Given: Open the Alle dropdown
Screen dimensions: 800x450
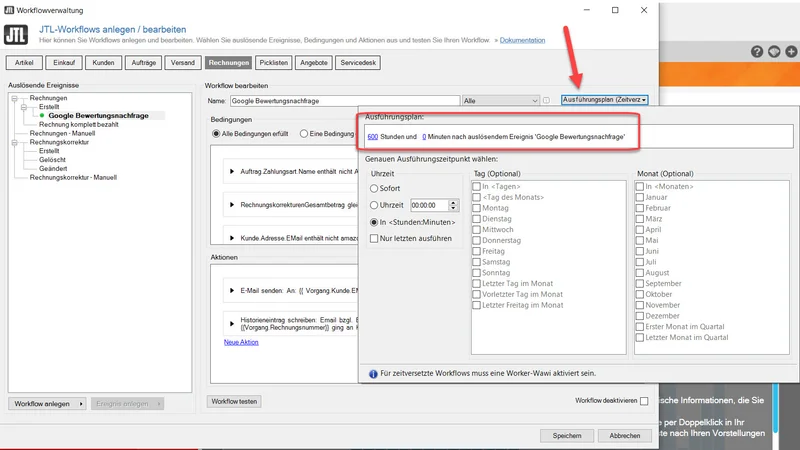Looking at the screenshot, I should click(x=501, y=101).
